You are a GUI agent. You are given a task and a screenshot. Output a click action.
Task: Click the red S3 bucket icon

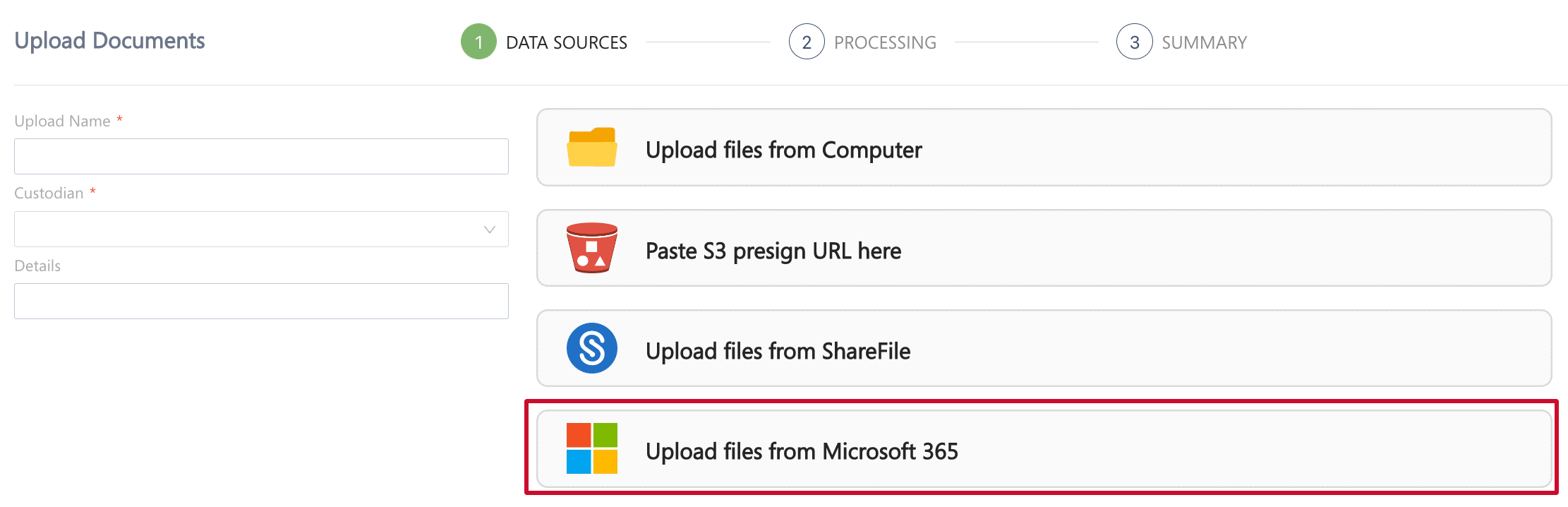[591, 249]
